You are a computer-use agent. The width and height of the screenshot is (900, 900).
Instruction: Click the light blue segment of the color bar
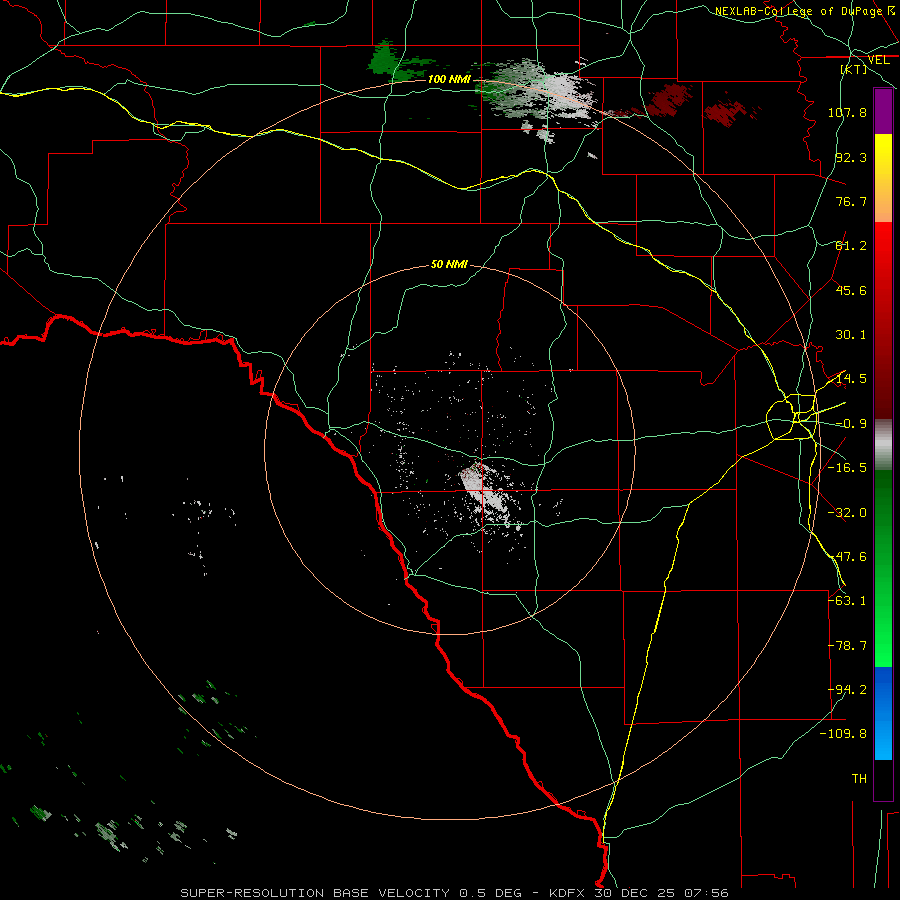(x=883, y=738)
